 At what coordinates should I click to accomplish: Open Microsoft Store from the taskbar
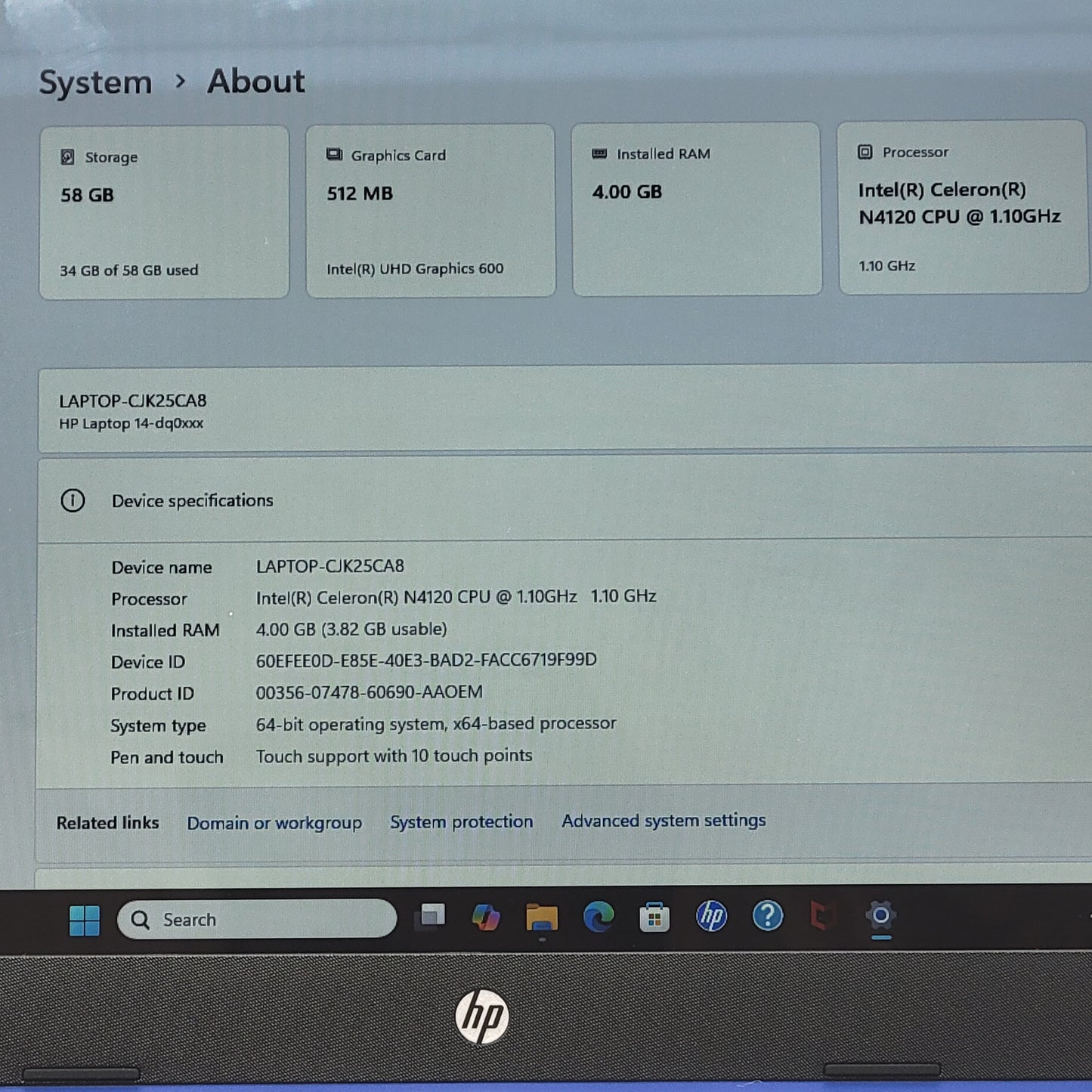coord(654,917)
